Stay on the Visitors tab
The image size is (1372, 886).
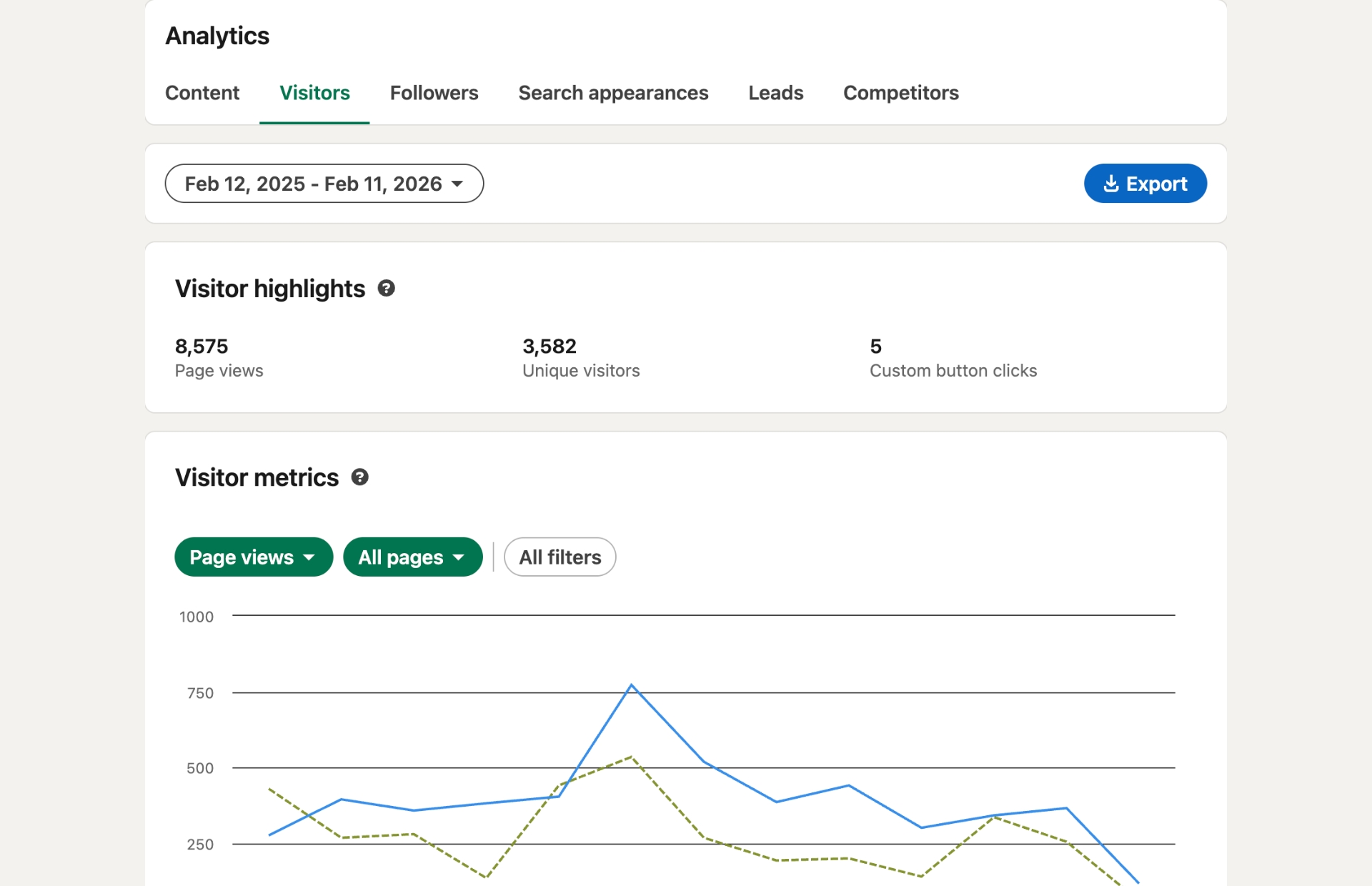tap(314, 93)
